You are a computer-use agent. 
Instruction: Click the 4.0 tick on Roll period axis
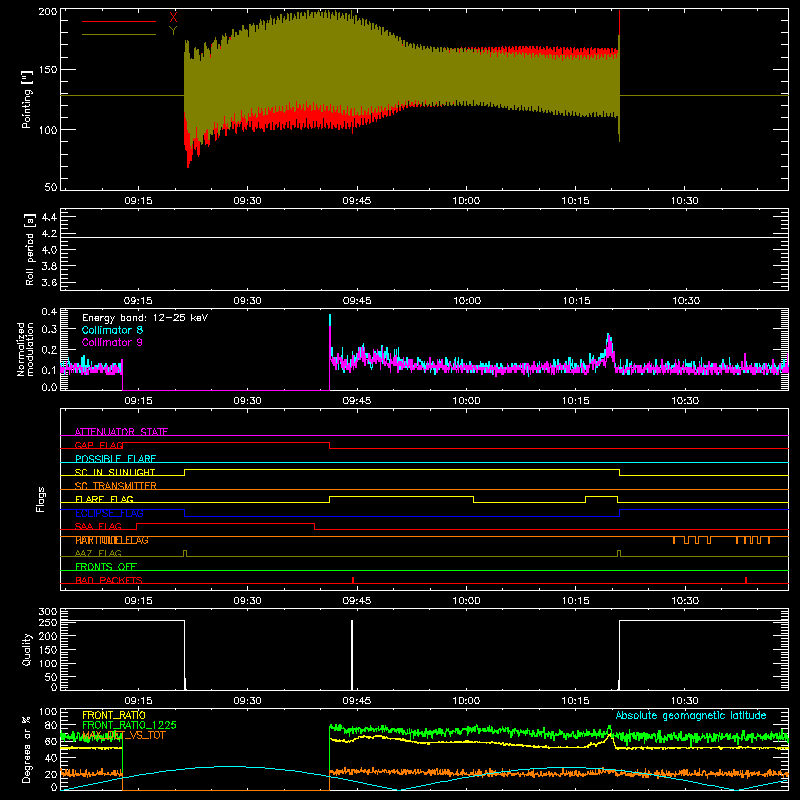click(x=49, y=250)
